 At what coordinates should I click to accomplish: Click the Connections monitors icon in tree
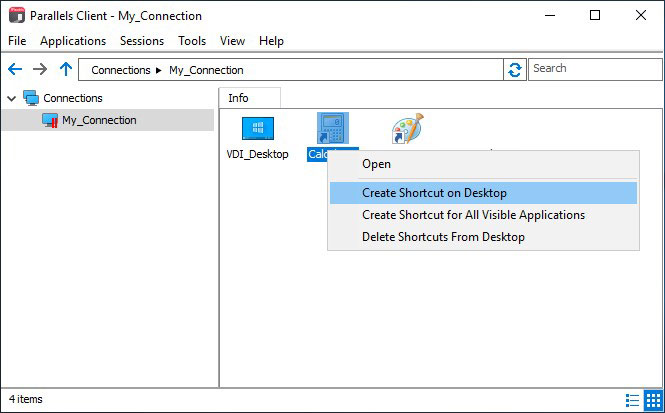[x=31, y=98]
